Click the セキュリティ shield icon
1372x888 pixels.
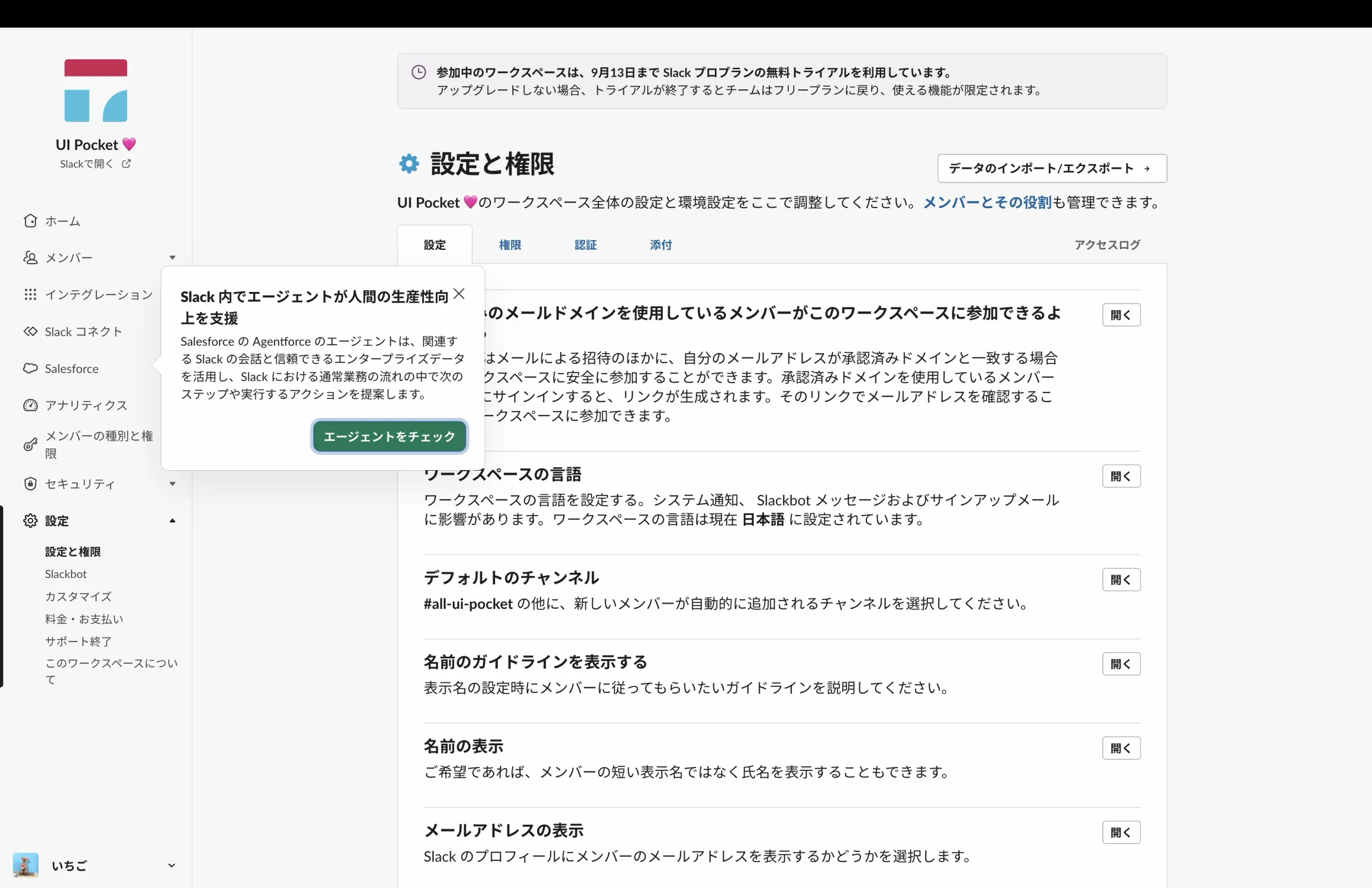tap(31, 484)
